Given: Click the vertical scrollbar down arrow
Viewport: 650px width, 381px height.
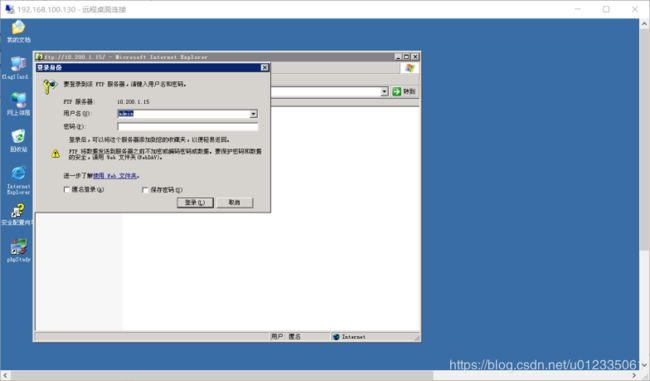Looking at the screenshot, I should [x=644, y=365].
